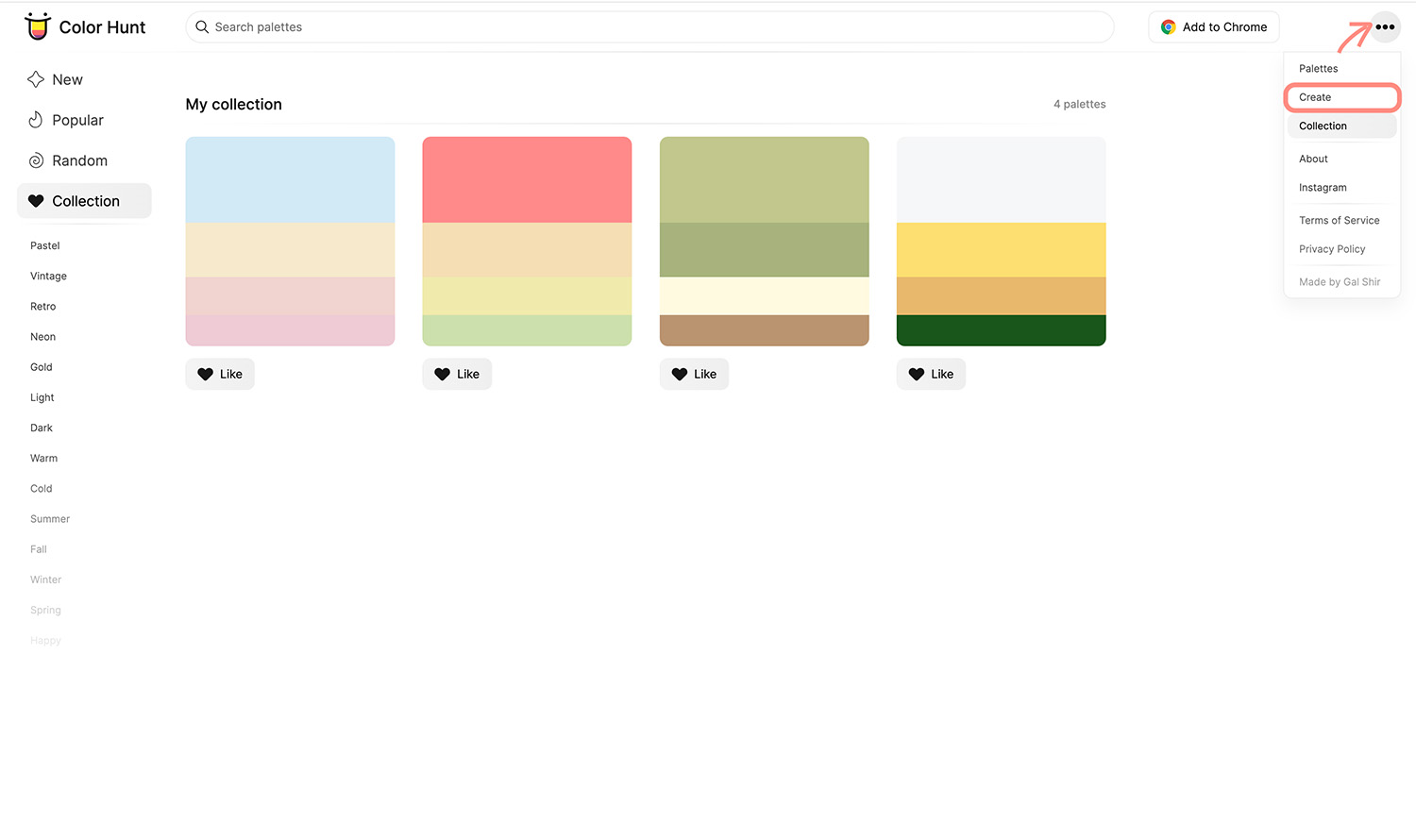
Task: Click the Made by Gal Shir link
Action: 1340,282
